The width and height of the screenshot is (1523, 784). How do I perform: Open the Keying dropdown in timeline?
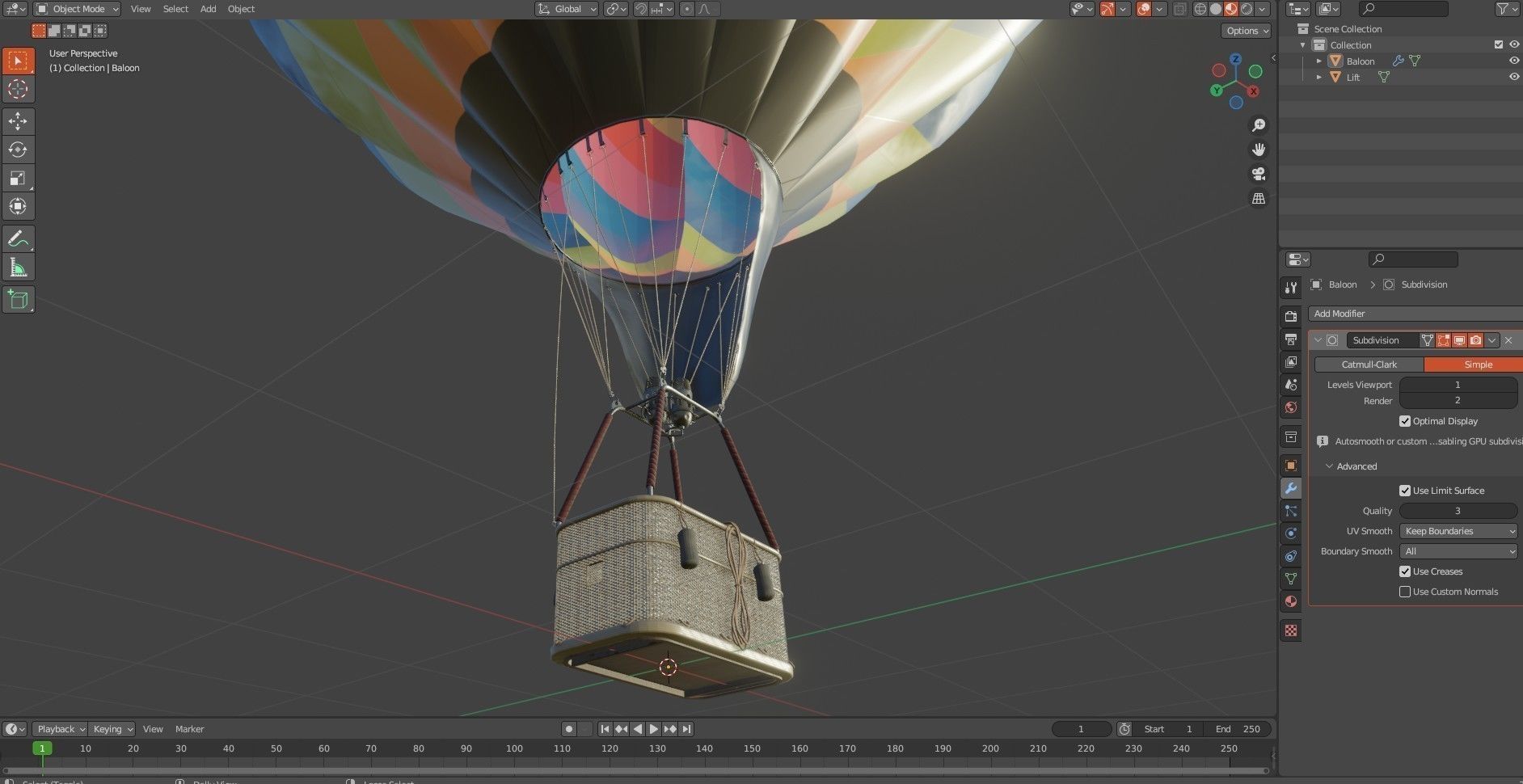point(112,729)
